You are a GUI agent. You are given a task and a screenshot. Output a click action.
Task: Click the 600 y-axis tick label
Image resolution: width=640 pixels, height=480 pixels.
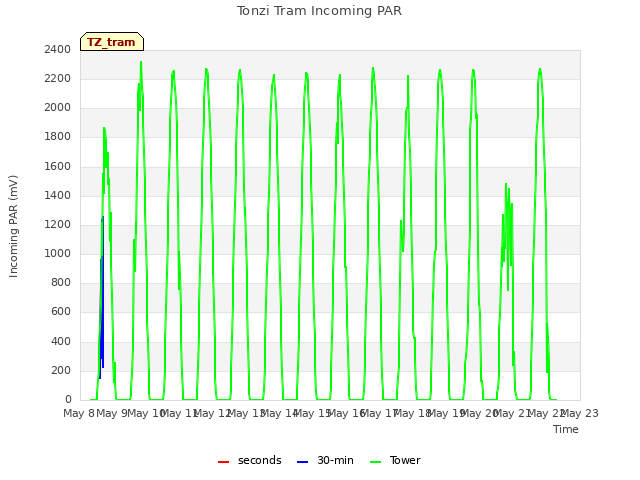[x=61, y=312]
